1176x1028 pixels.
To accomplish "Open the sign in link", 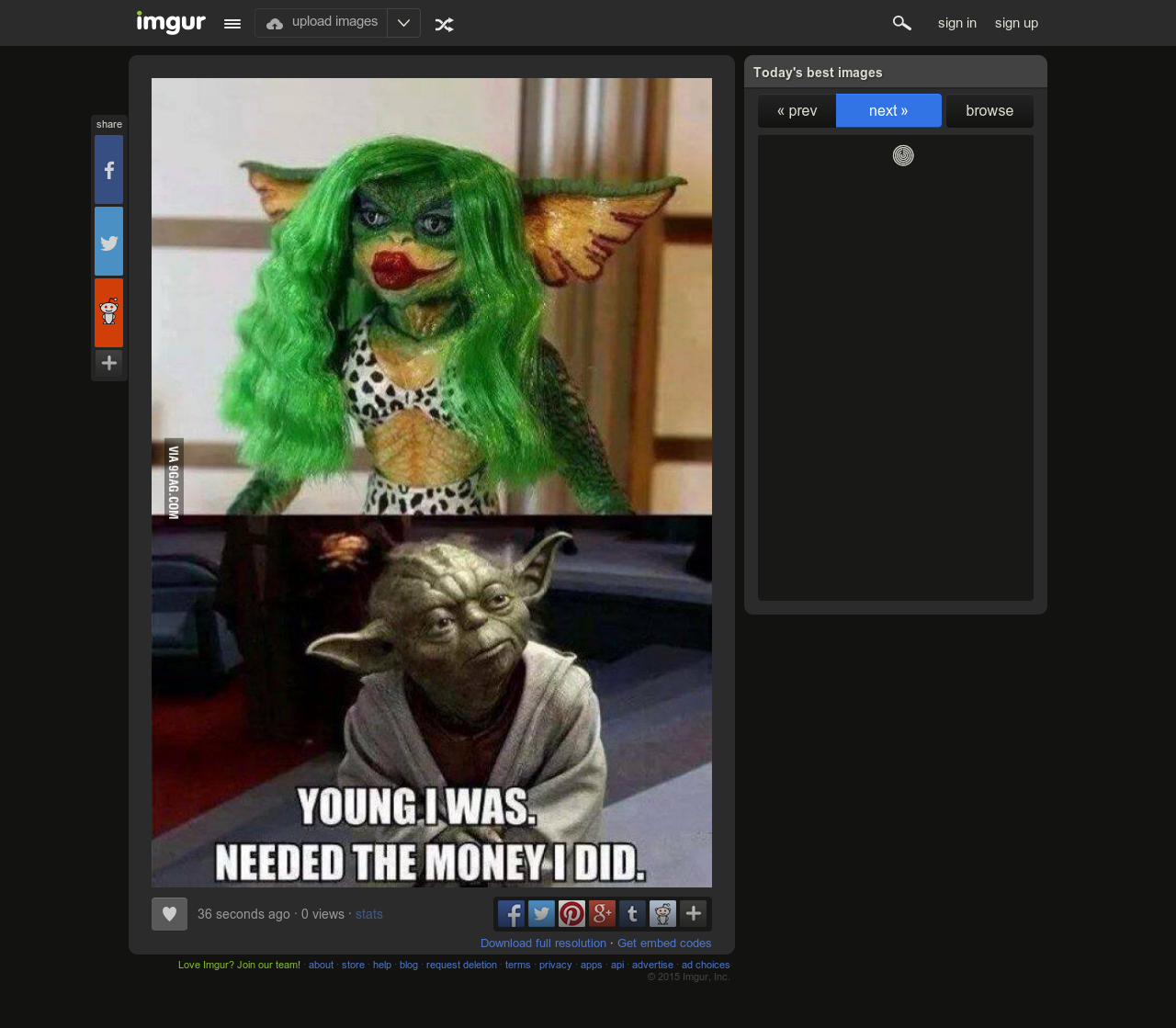I will (957, 23).
